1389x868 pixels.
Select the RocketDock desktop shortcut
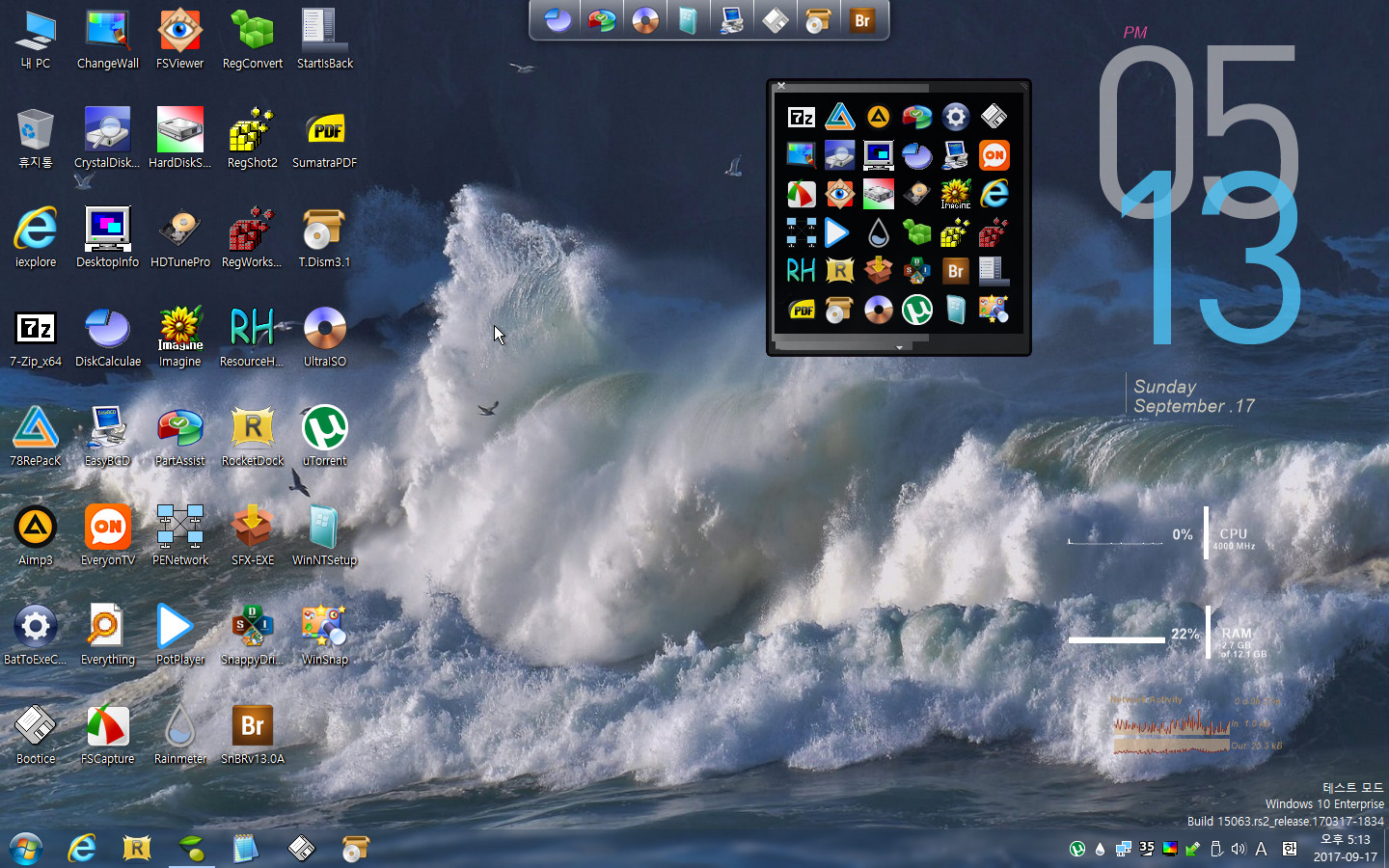253,437
